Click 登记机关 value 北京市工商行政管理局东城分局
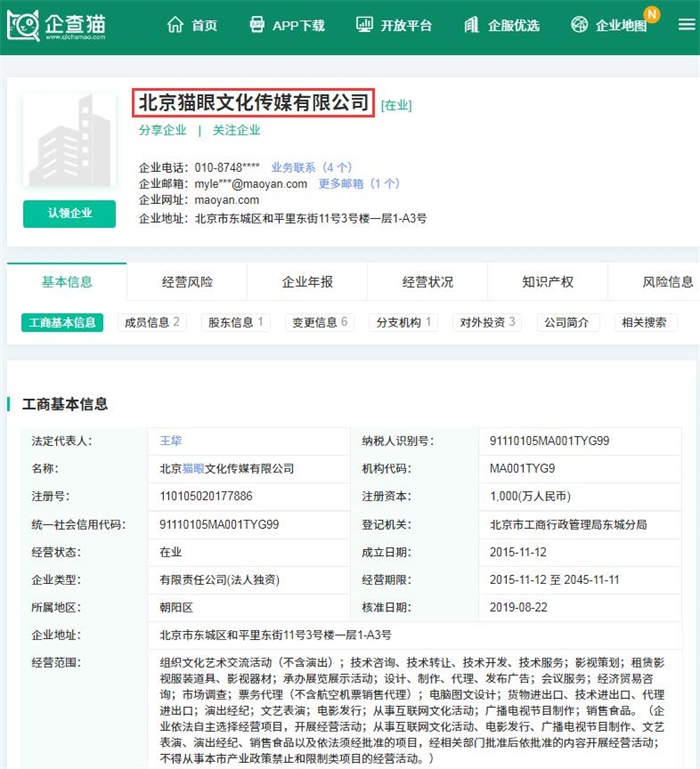Image resolution: width=700 pixels, height=769 pixels. [568, 524]
